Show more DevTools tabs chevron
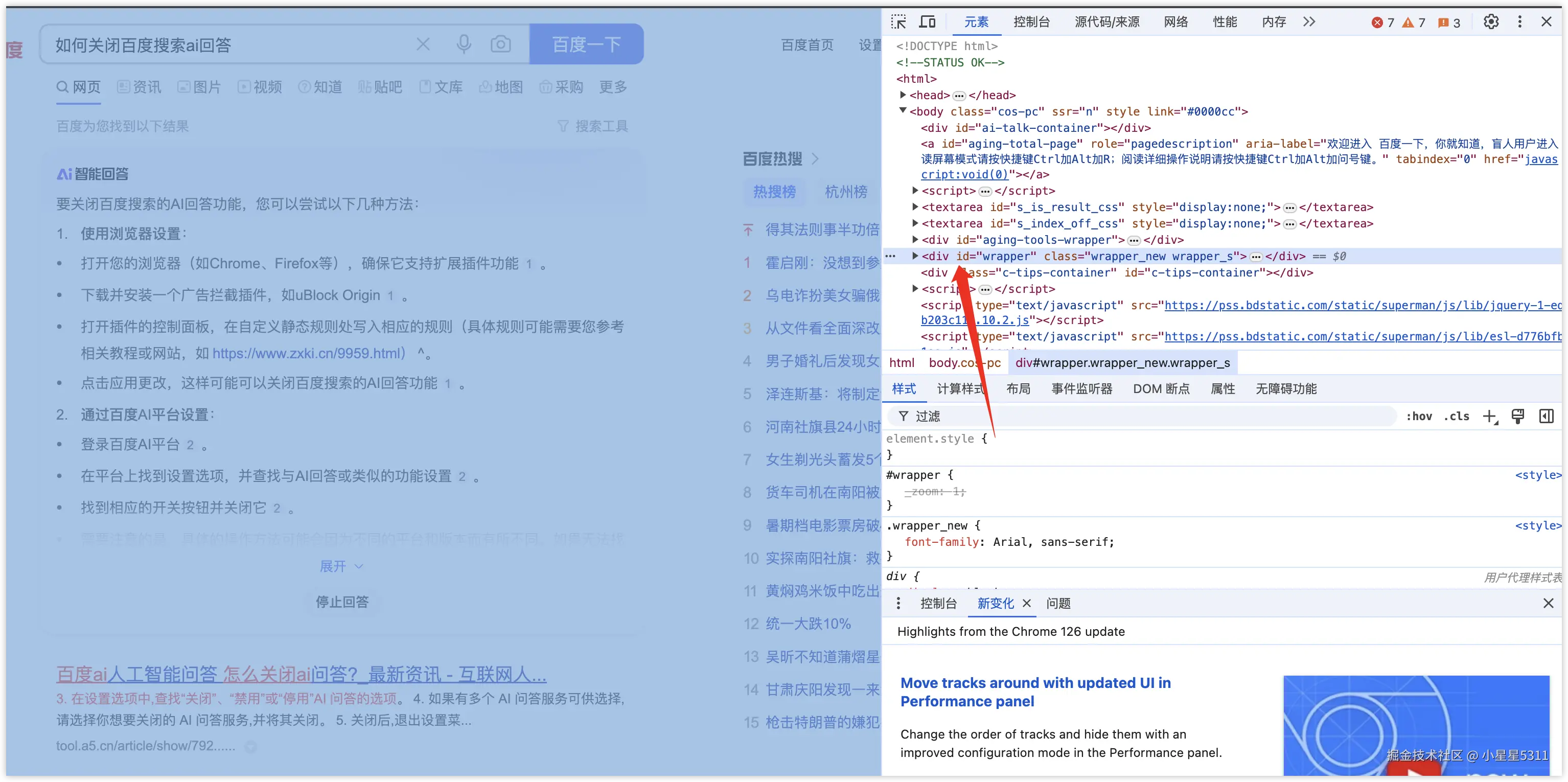The image size is (1568, 782). pyautogui.click(x=1309, y=22)
